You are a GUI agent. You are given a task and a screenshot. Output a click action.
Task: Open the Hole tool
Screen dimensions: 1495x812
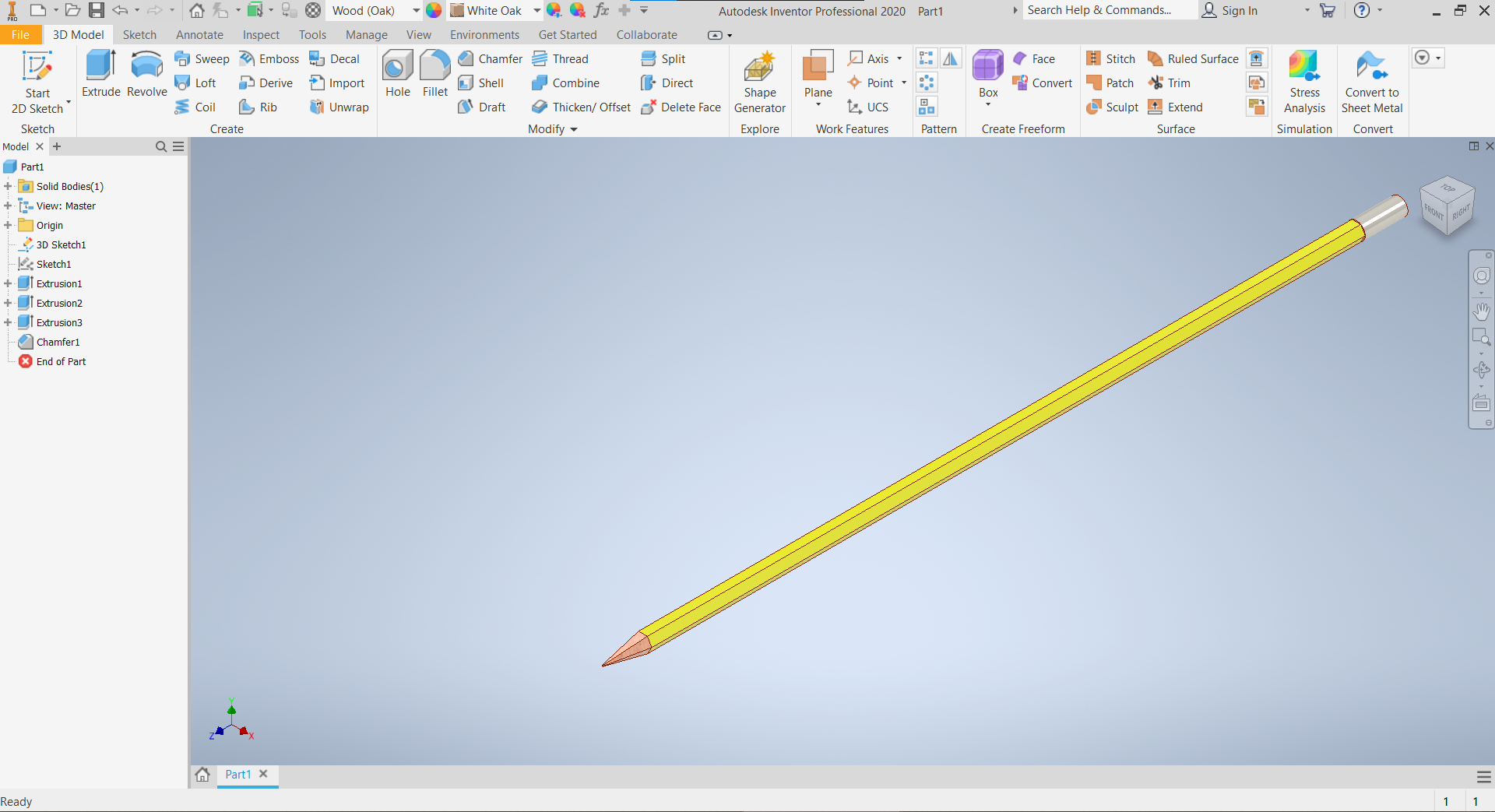398,74
